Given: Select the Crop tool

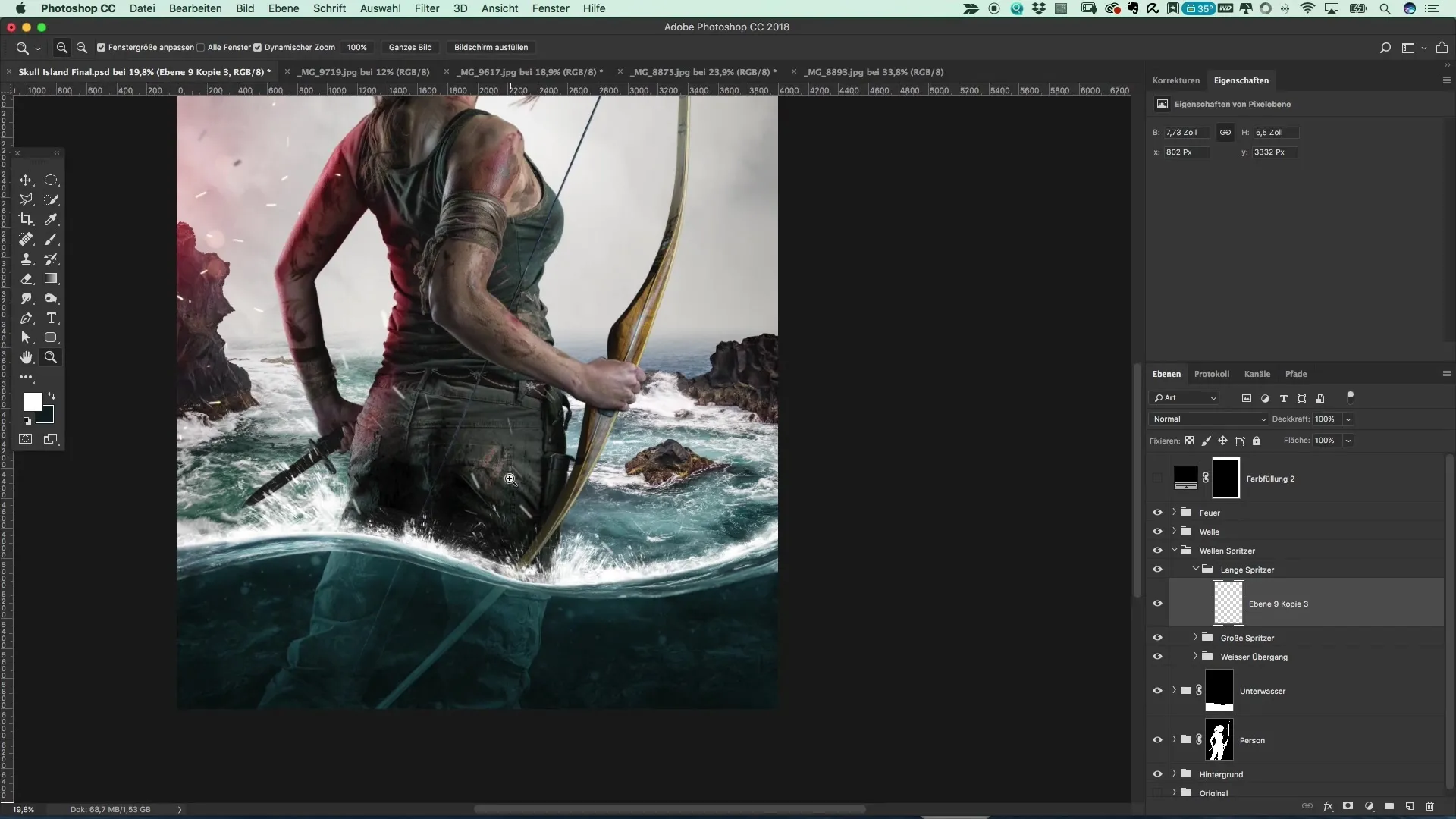Looking at the screenshot, I should 26,219.
